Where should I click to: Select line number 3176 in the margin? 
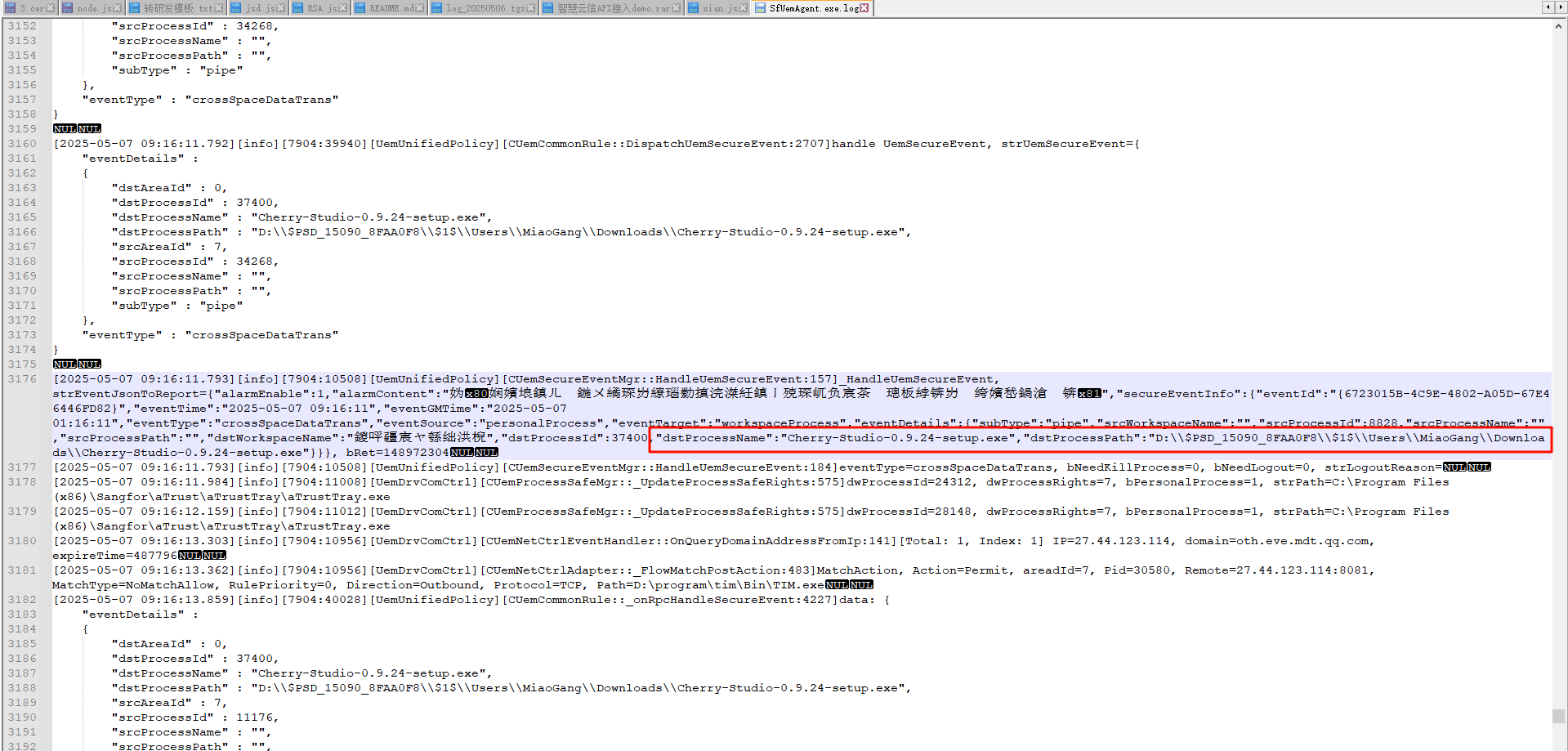(x=23, y=379)
